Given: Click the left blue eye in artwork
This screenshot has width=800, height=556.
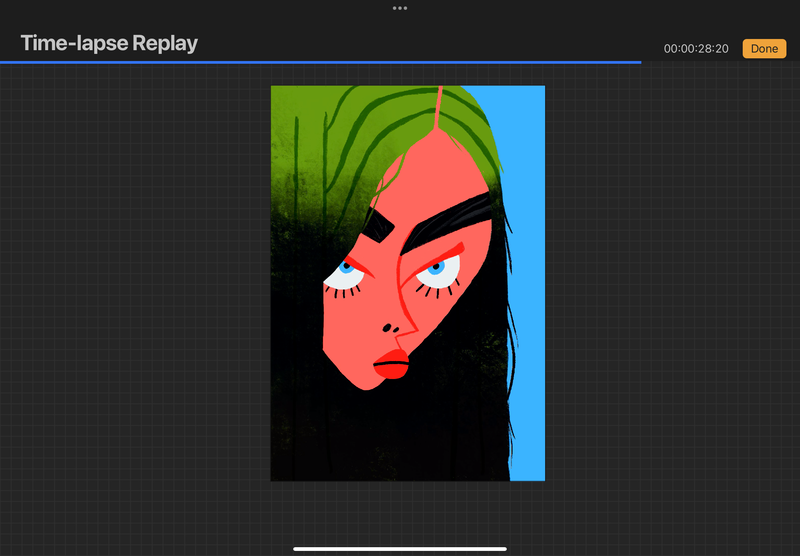Looking at the screenshot, I should click(x=346, y=267).
